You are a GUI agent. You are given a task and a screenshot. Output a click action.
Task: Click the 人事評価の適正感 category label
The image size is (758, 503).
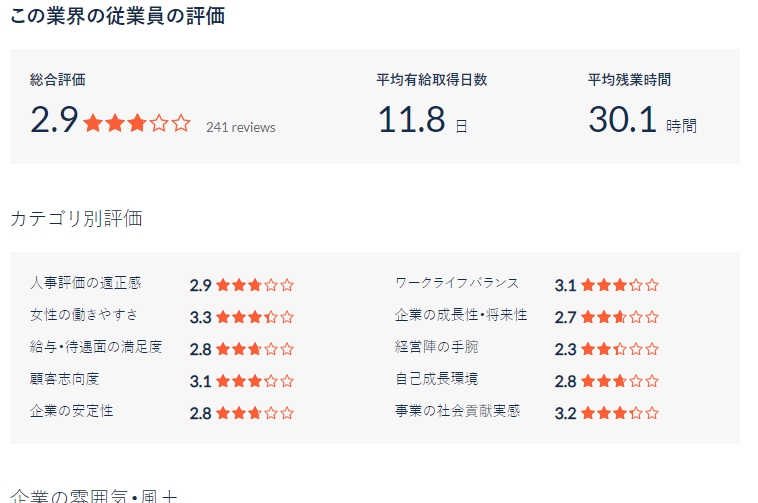pyautogui.click(x=86, y=283)
